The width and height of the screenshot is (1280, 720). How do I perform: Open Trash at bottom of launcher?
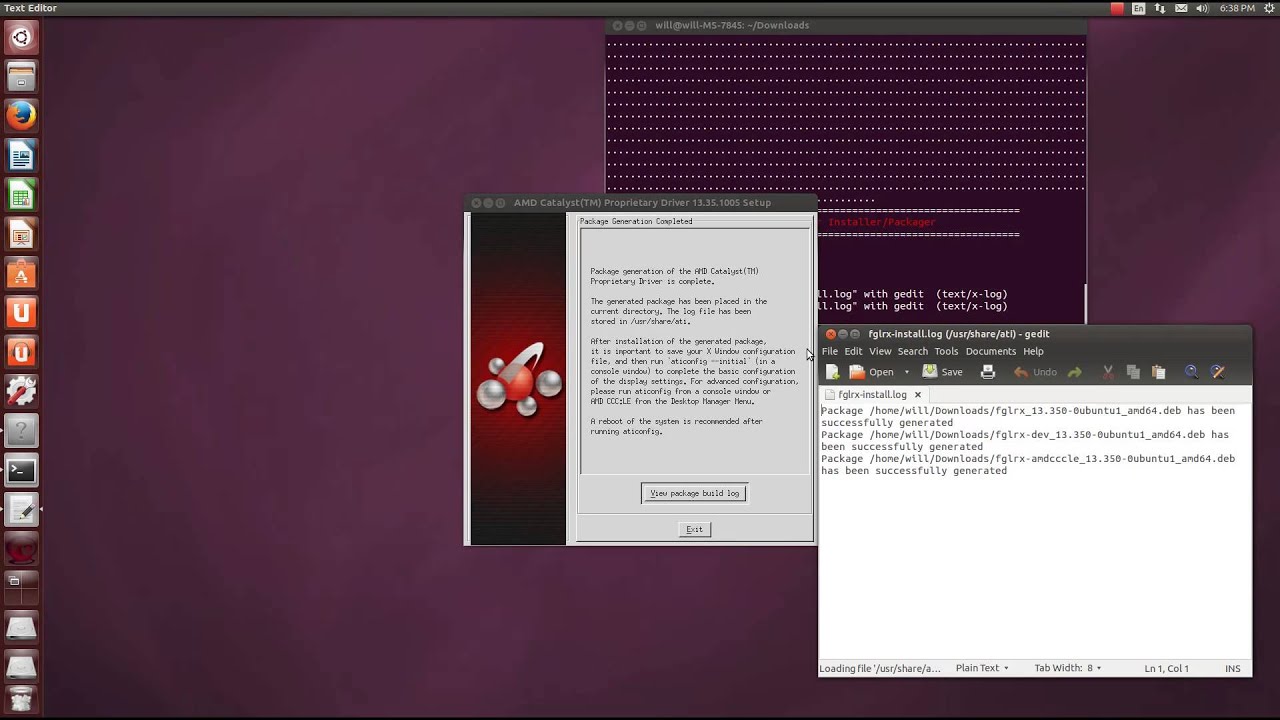[x=21, y=699]
